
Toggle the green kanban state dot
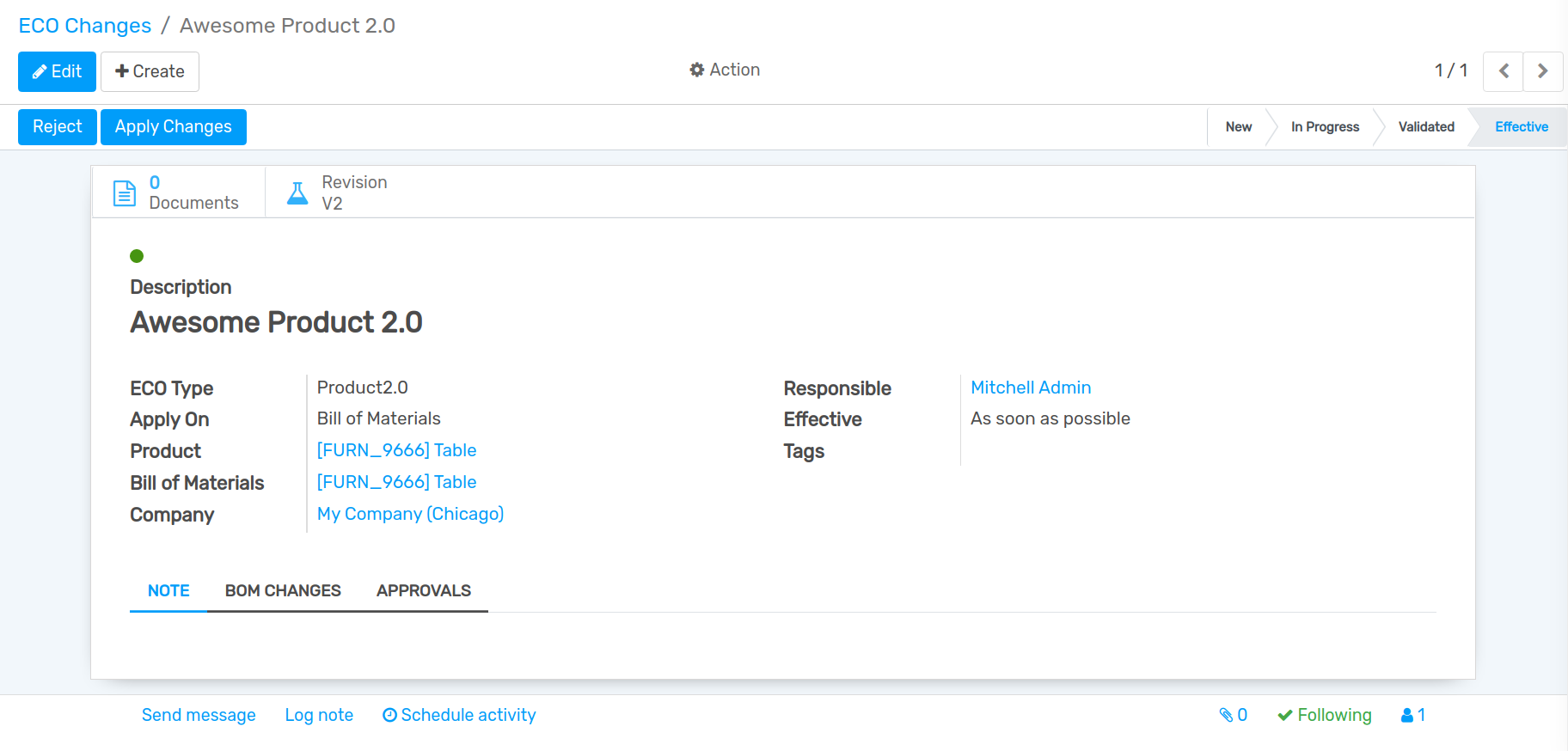click(x=137, y=256)
